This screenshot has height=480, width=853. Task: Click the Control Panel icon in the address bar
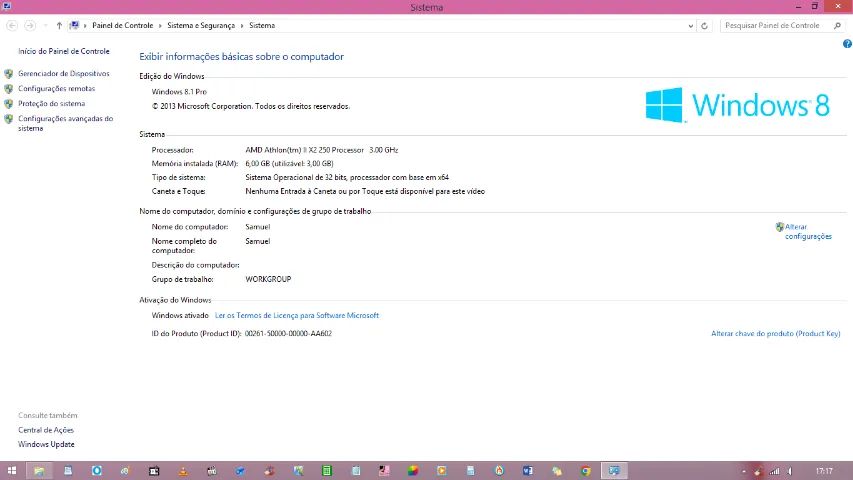point(75,26)
